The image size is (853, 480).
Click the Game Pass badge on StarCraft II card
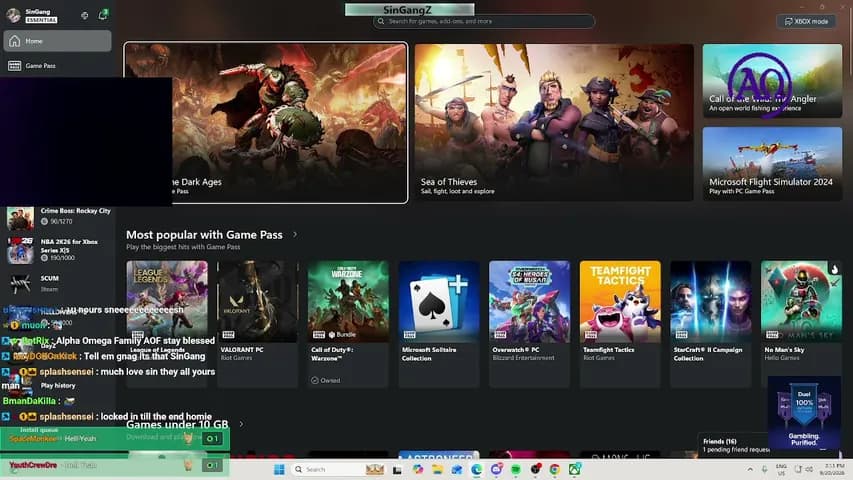[682, 334]
